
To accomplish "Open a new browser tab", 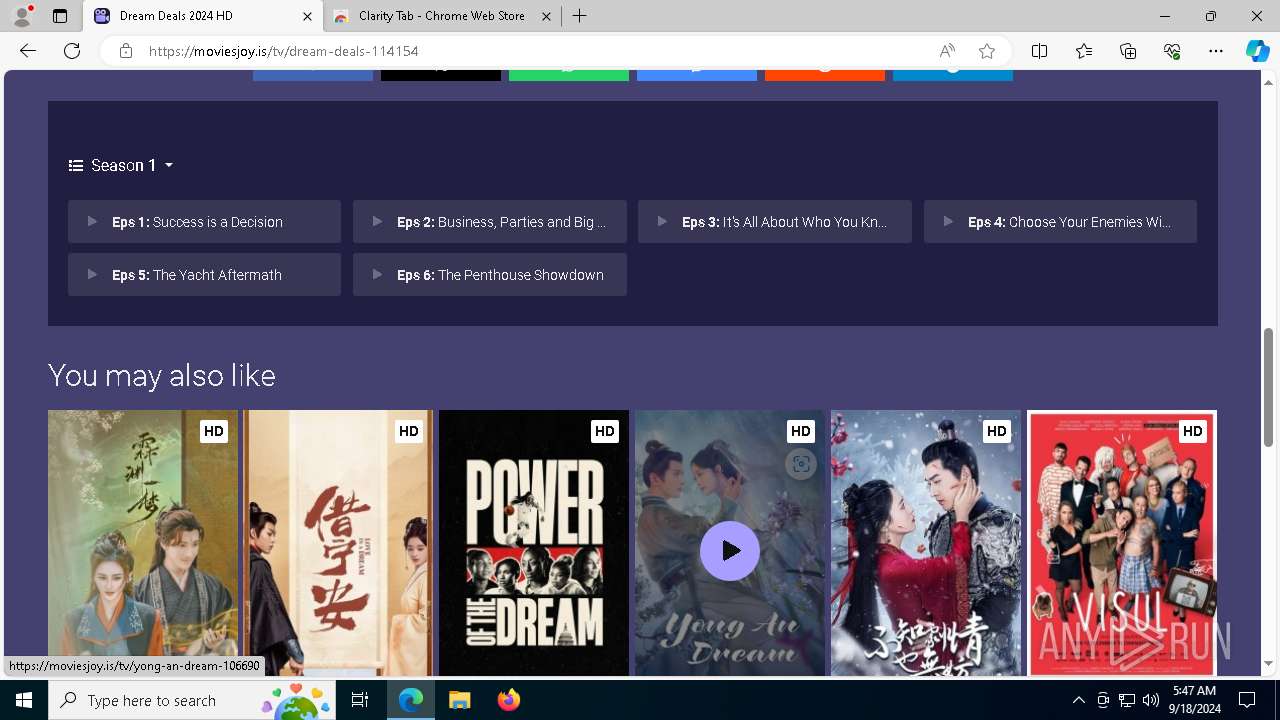I will [580, 16].
